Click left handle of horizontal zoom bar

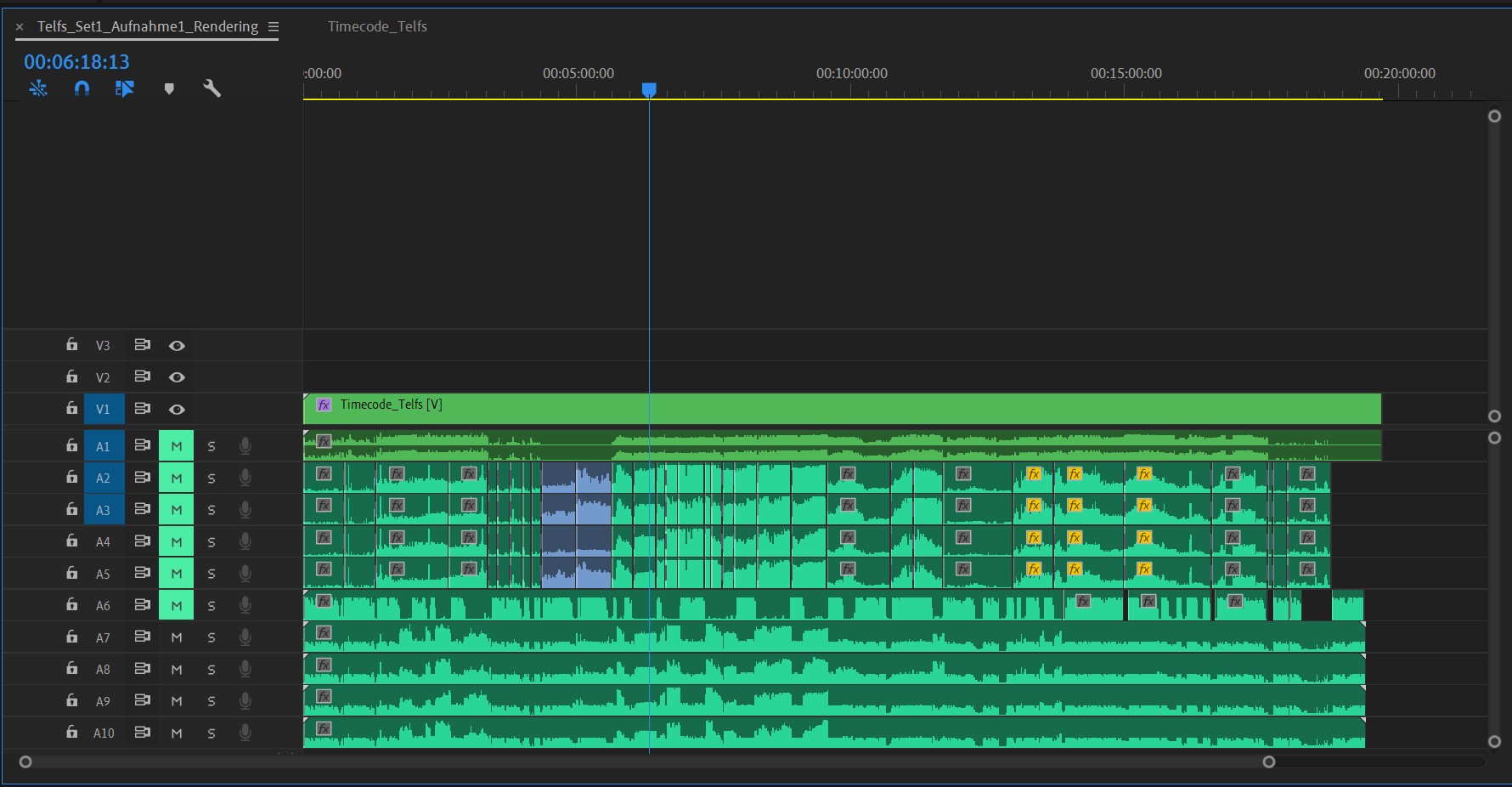(25, 762)
